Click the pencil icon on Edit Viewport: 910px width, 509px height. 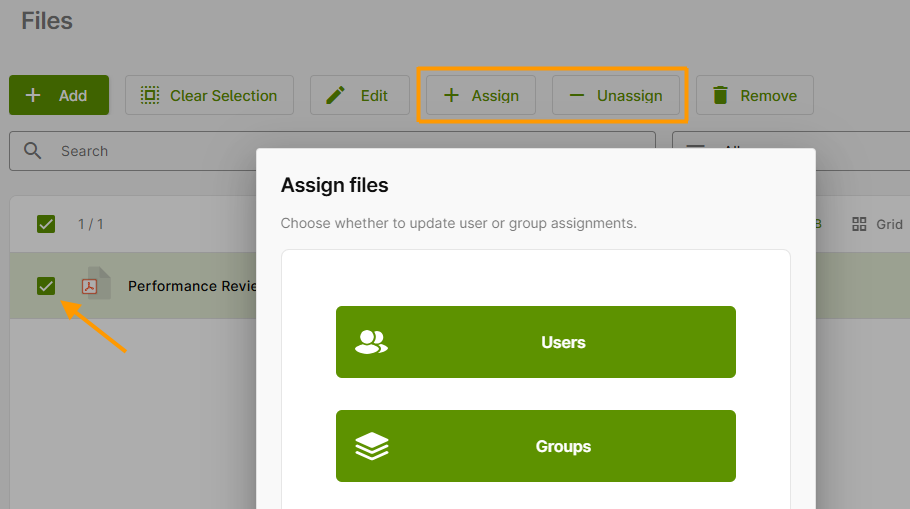click(335, 95)
